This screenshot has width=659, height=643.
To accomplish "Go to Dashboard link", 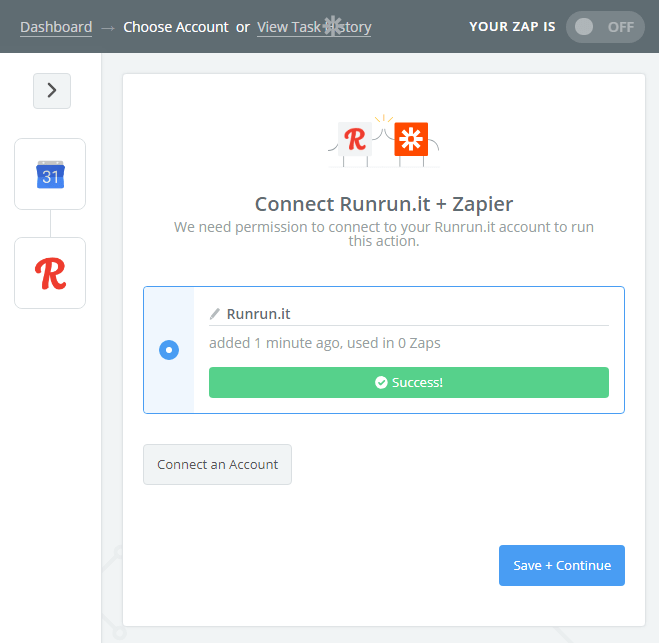I will pos(56,27).
